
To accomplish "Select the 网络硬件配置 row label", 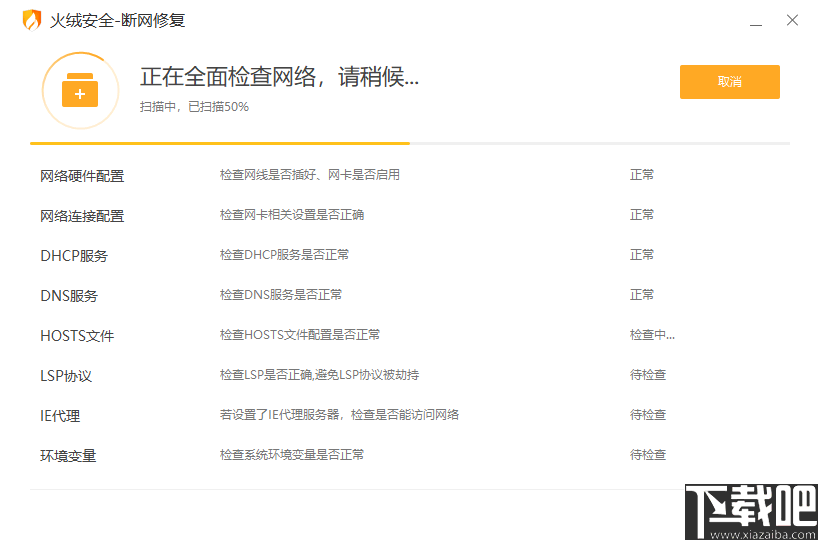I will pyautogui.click(x=82, y=176).
